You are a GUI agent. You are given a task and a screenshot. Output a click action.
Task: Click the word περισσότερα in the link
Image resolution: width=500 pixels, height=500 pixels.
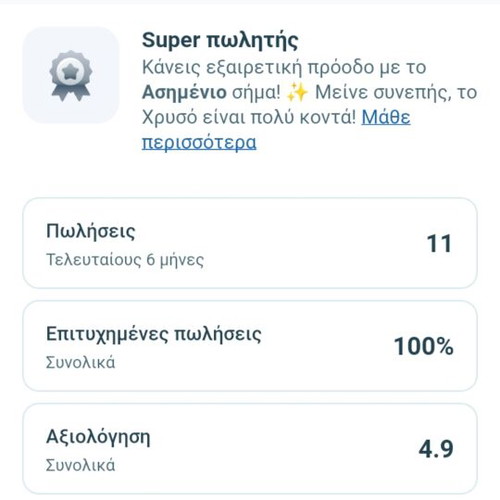coord(199,143)
